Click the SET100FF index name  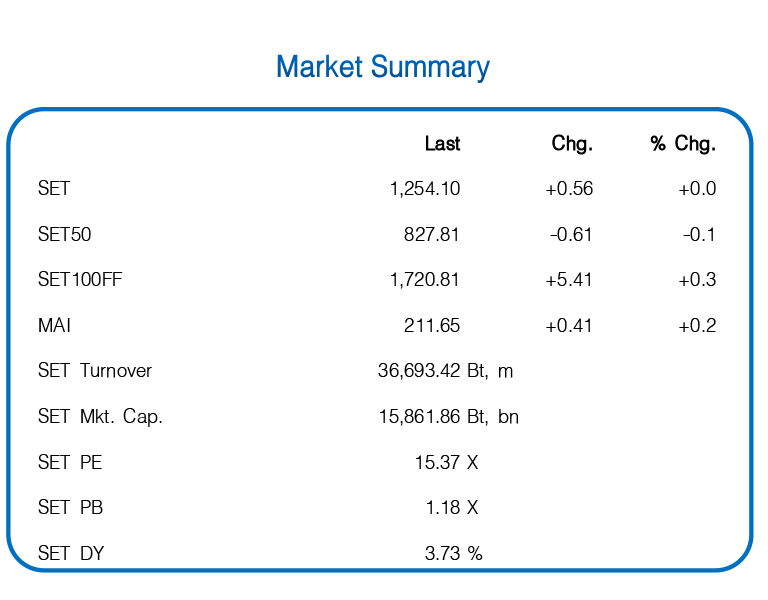[80, 280]
